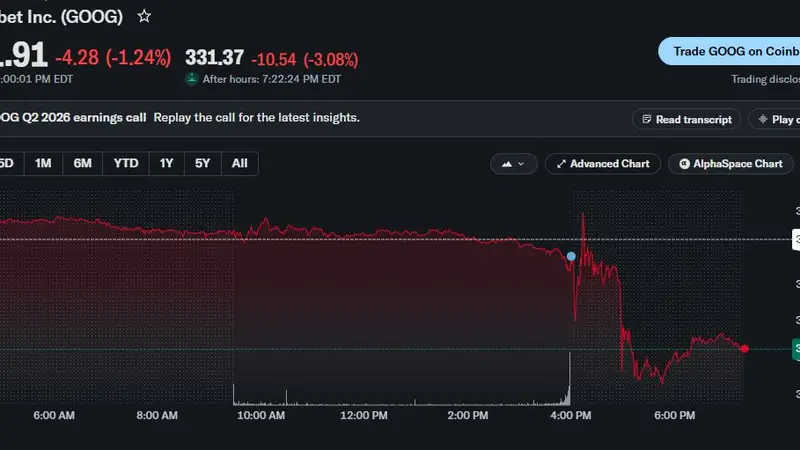Select the 1Y time range
Viewport: 800px width, 450px height.
[x=166, y=163]
